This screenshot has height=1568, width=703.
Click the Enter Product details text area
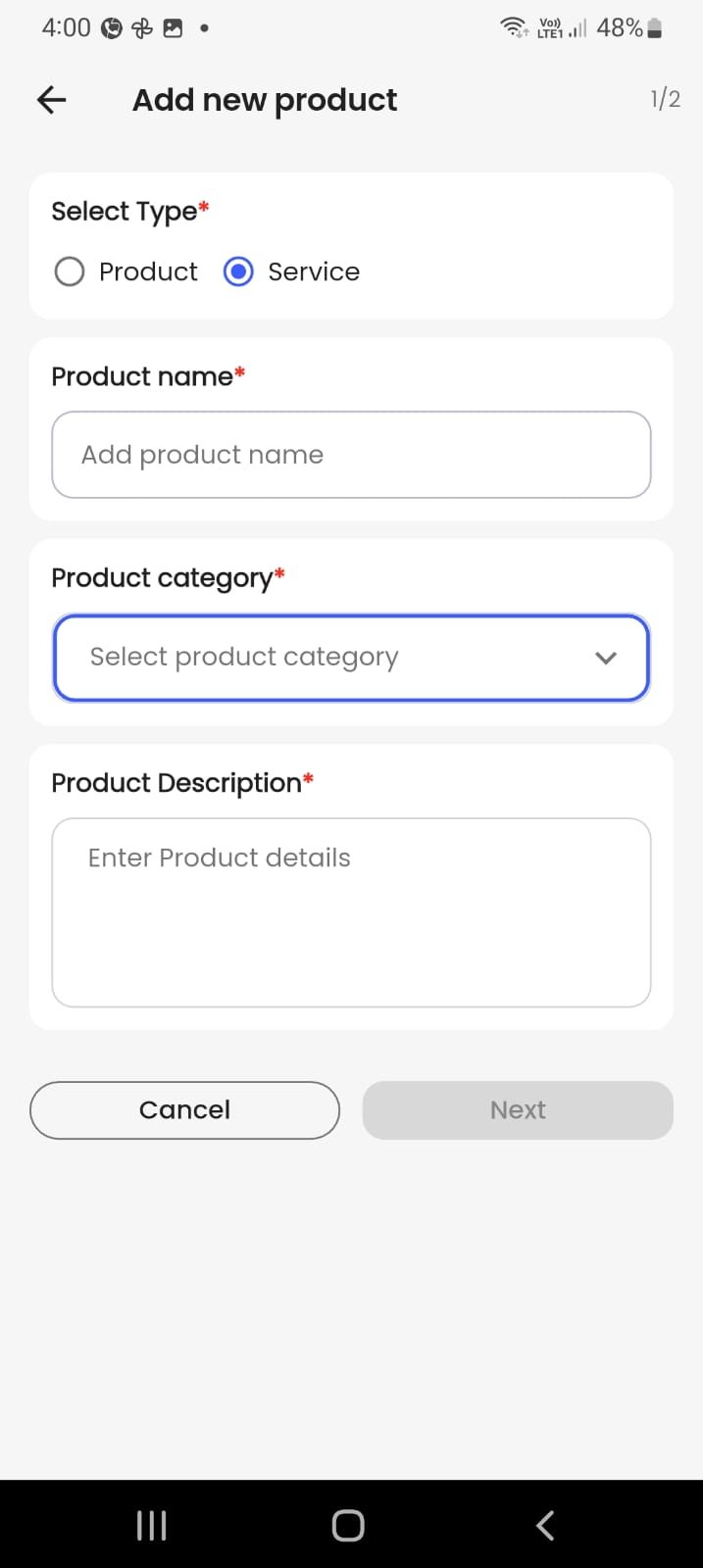[351, 911]
